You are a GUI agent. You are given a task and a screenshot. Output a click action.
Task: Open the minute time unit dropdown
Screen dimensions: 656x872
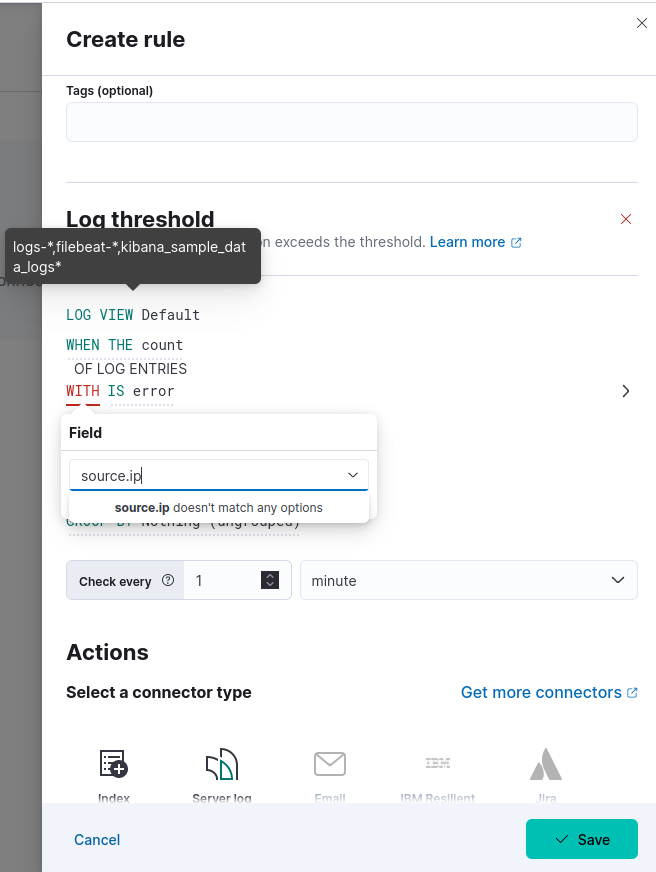pyautogui.click(x=468, y=580)
